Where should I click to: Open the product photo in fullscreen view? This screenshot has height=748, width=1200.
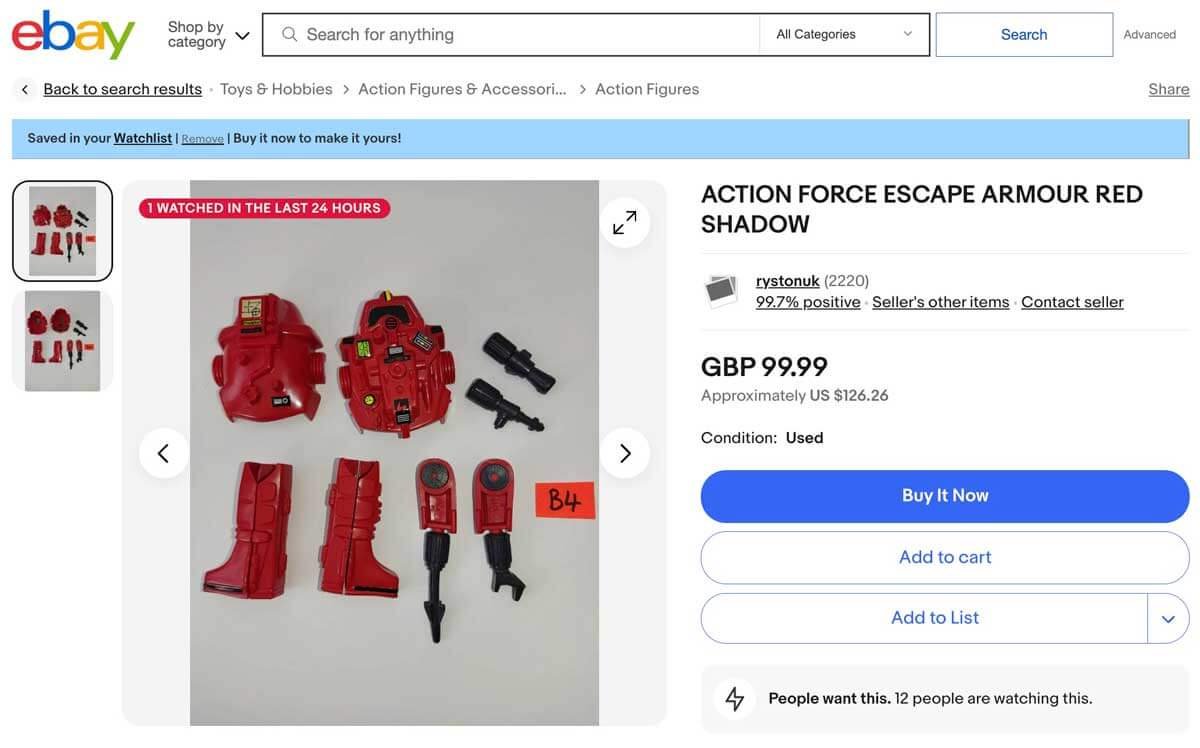pos(624,221)
